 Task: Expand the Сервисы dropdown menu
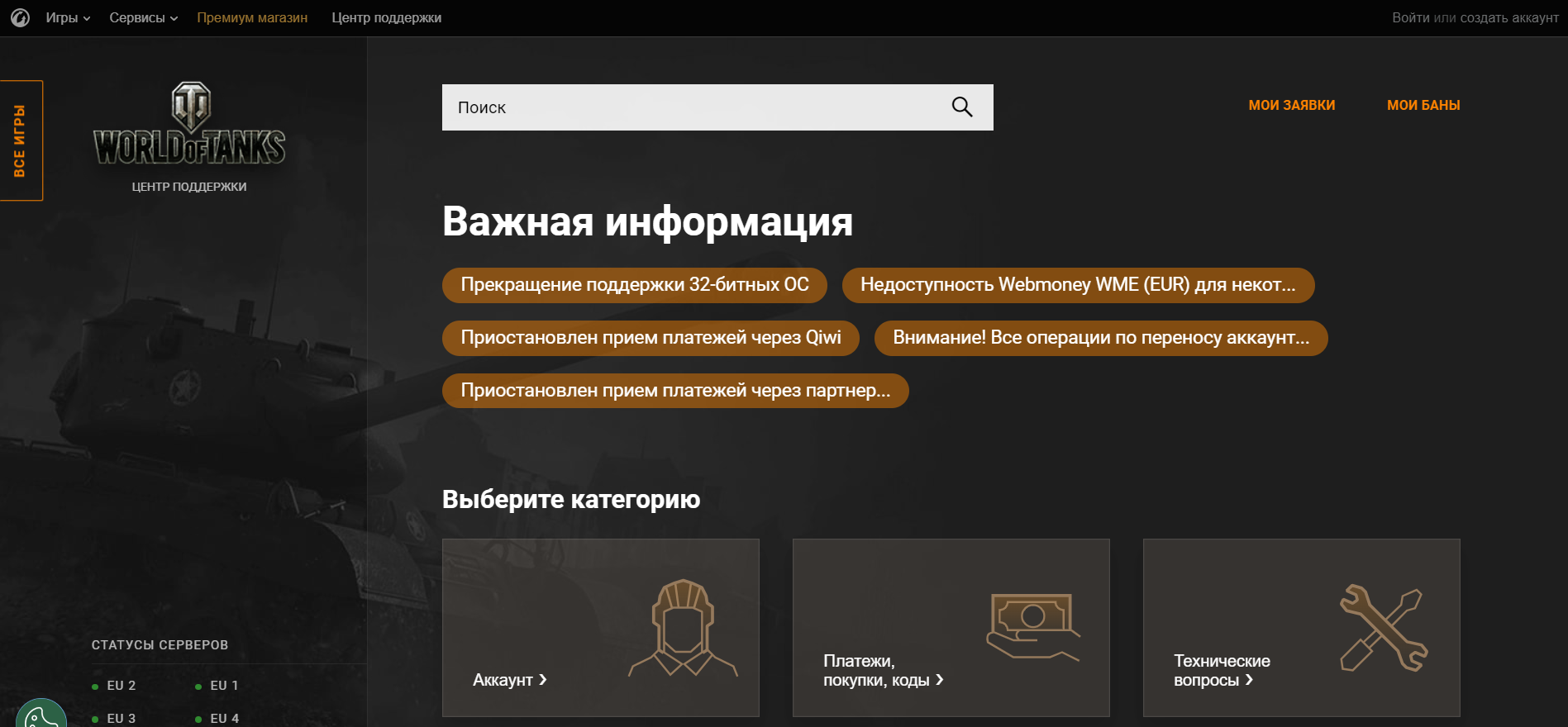coord(144,17)
